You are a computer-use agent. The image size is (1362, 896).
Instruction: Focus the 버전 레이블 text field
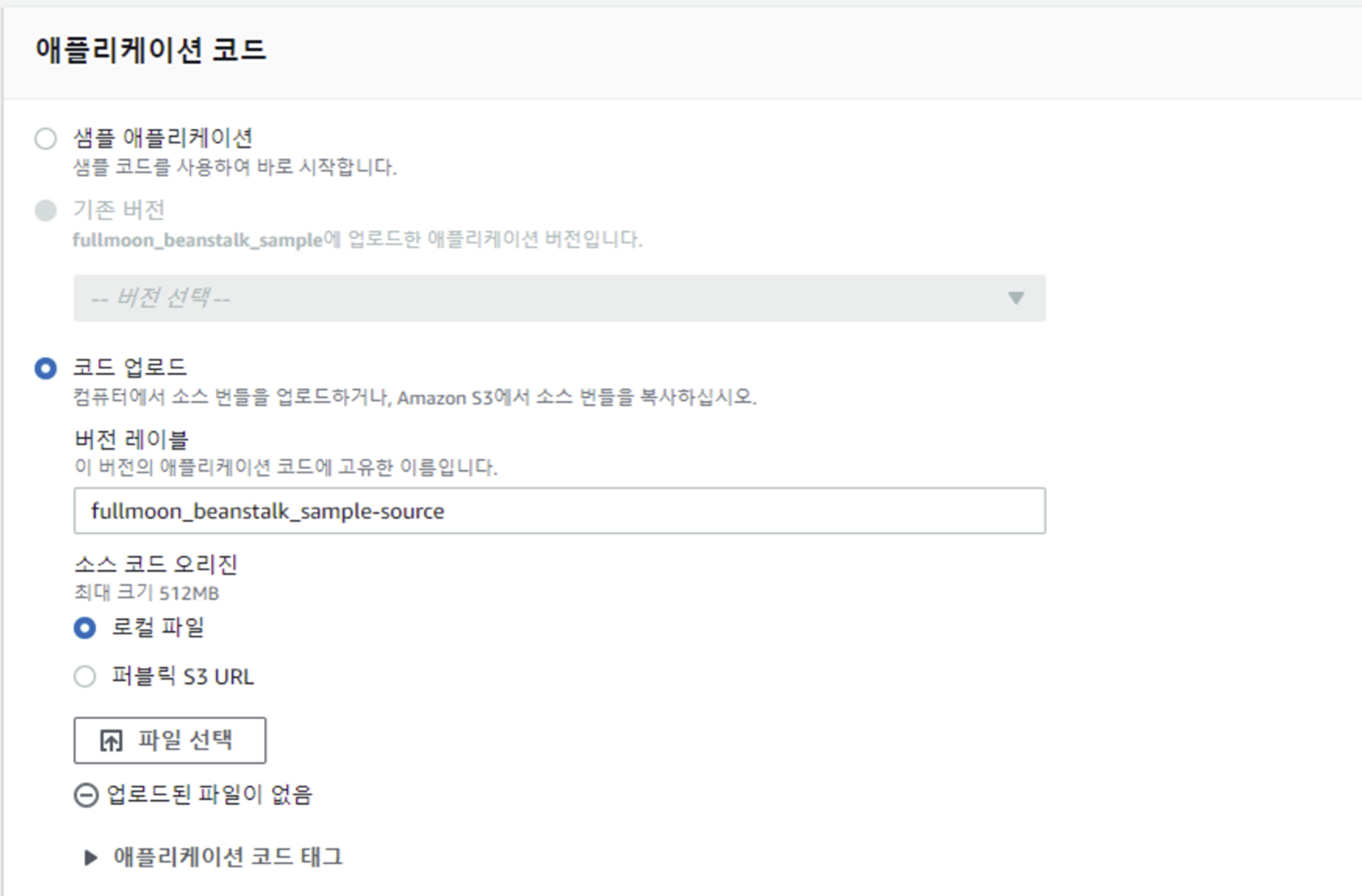tap(558, 511)
